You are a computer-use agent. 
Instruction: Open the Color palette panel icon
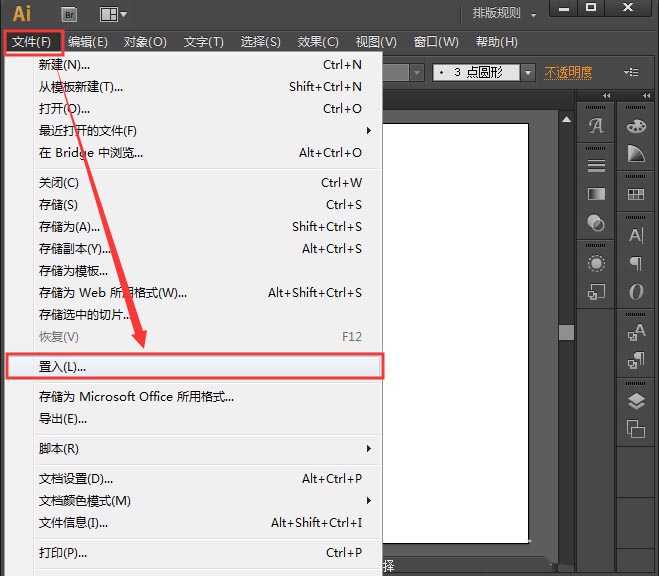636,126
